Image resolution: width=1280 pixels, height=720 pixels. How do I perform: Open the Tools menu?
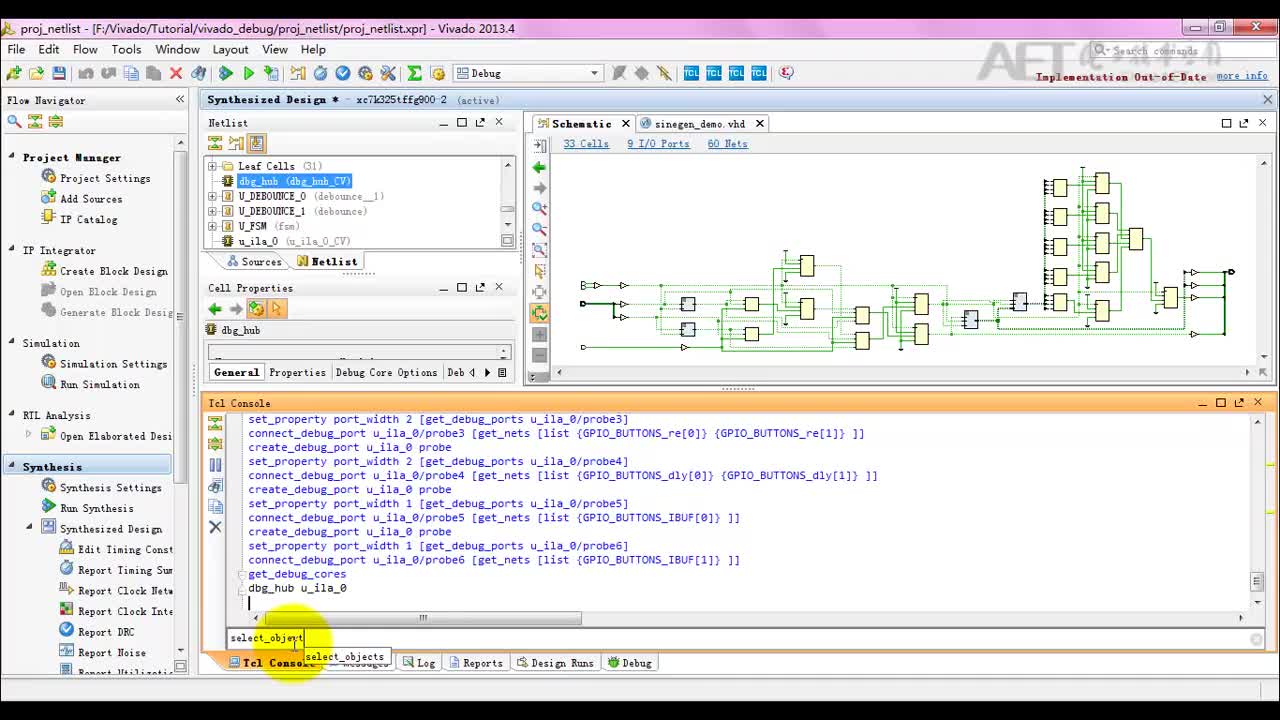click(x=126, y=49)
